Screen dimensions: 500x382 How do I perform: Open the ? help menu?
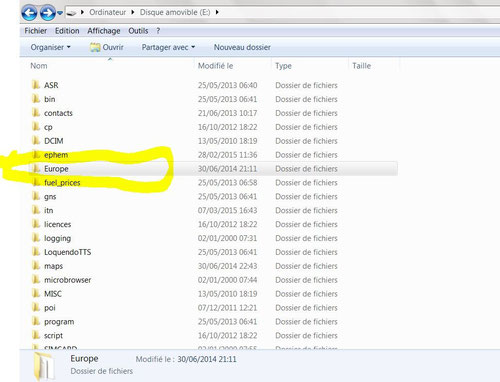[x=158, y=31]
